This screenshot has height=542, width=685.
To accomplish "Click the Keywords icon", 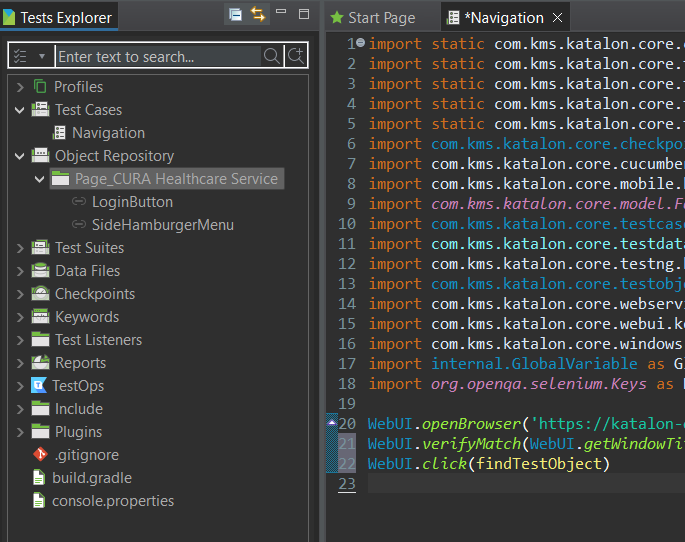I will (40, 316).
